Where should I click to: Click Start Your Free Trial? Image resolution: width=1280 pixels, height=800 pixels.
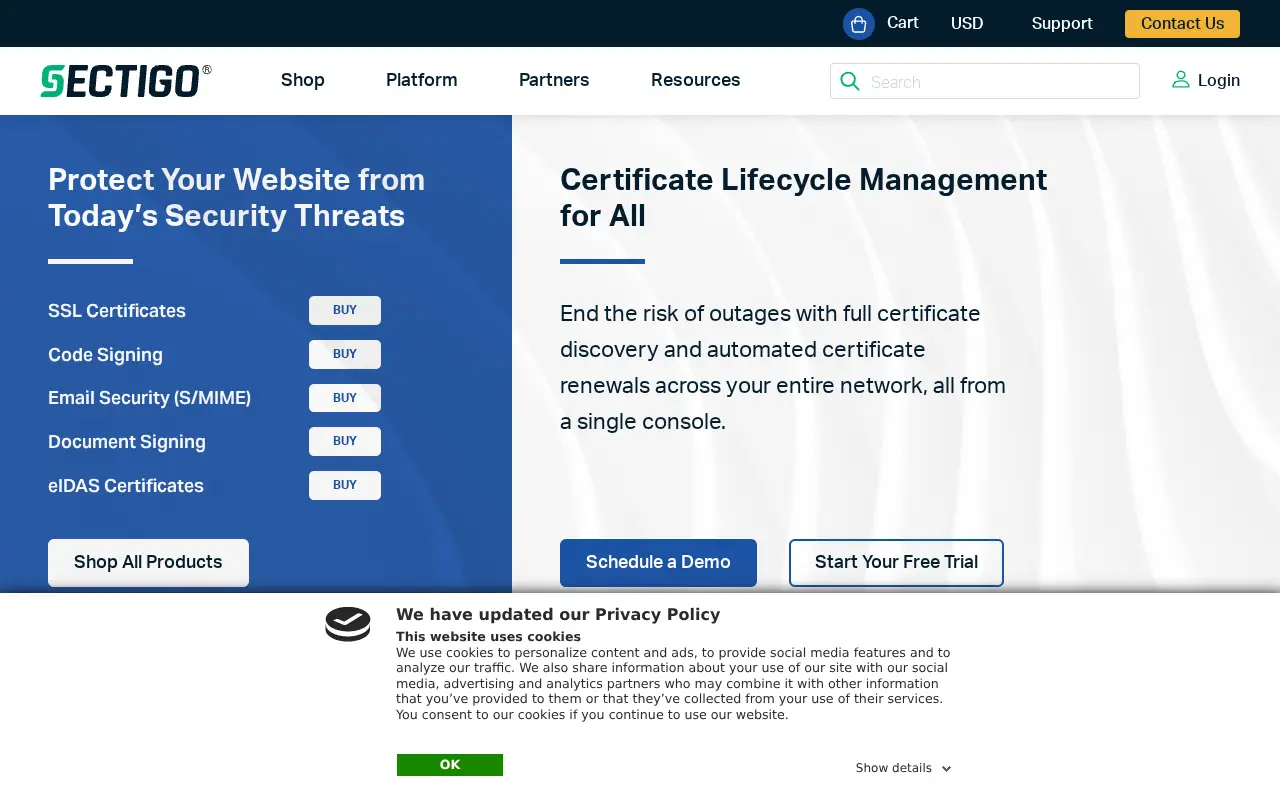coord(896,562)
